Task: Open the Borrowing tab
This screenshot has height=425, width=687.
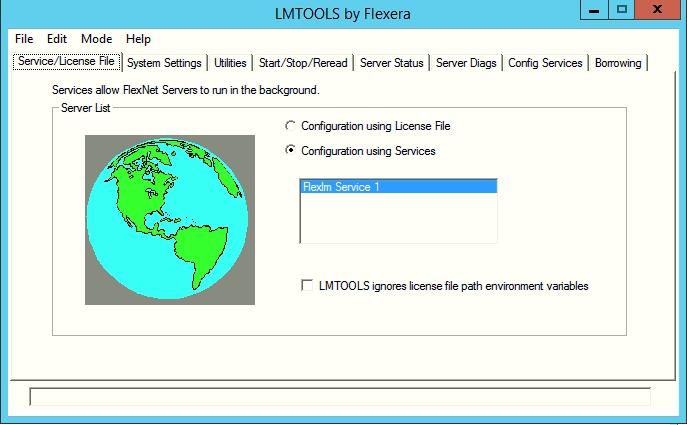Action: [x=618, y=63]
